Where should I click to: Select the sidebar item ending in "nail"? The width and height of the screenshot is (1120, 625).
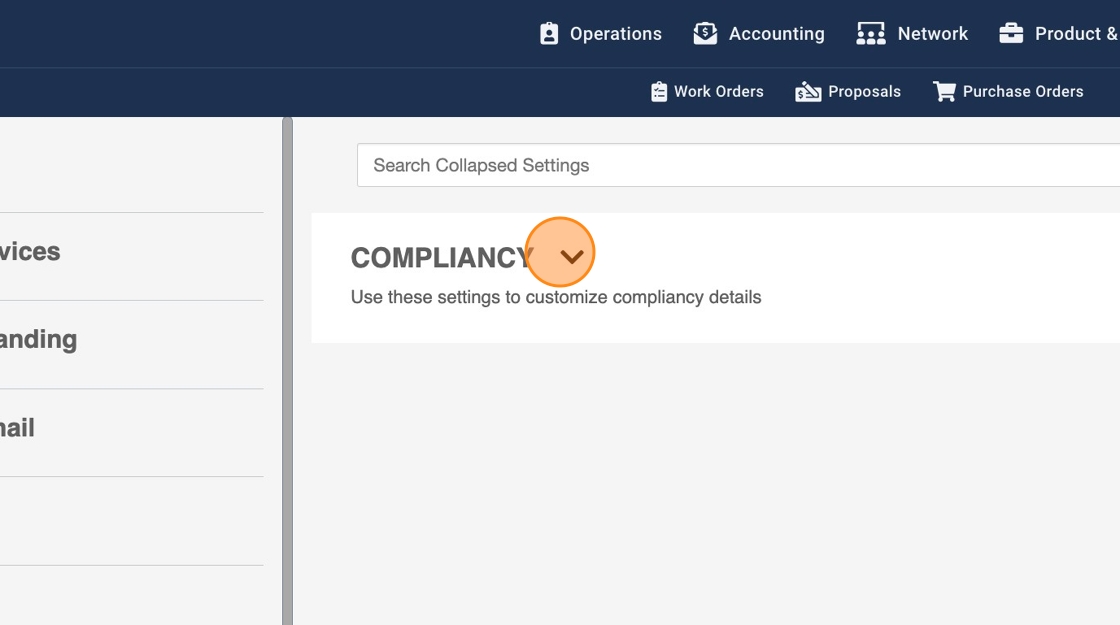pyautogui.click(x=18, y=428)
